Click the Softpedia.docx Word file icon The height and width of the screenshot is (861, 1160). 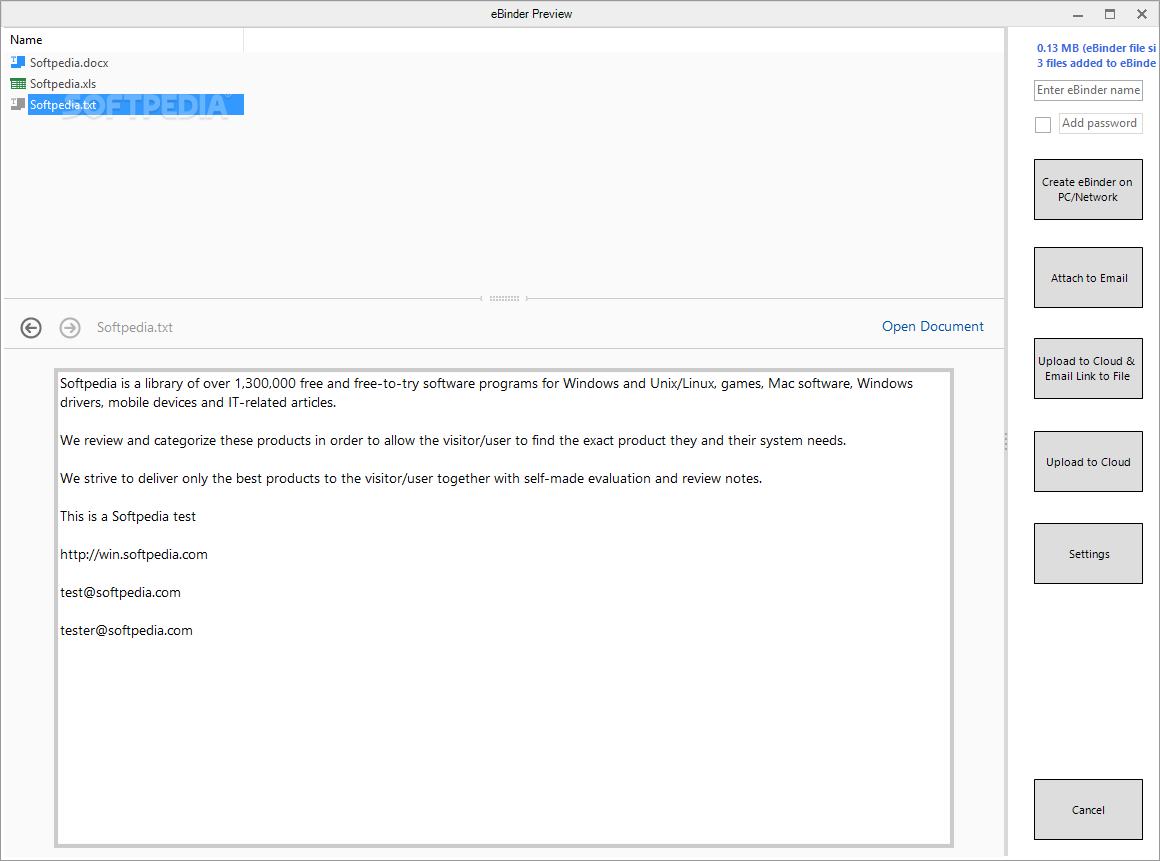coord(18,62)
